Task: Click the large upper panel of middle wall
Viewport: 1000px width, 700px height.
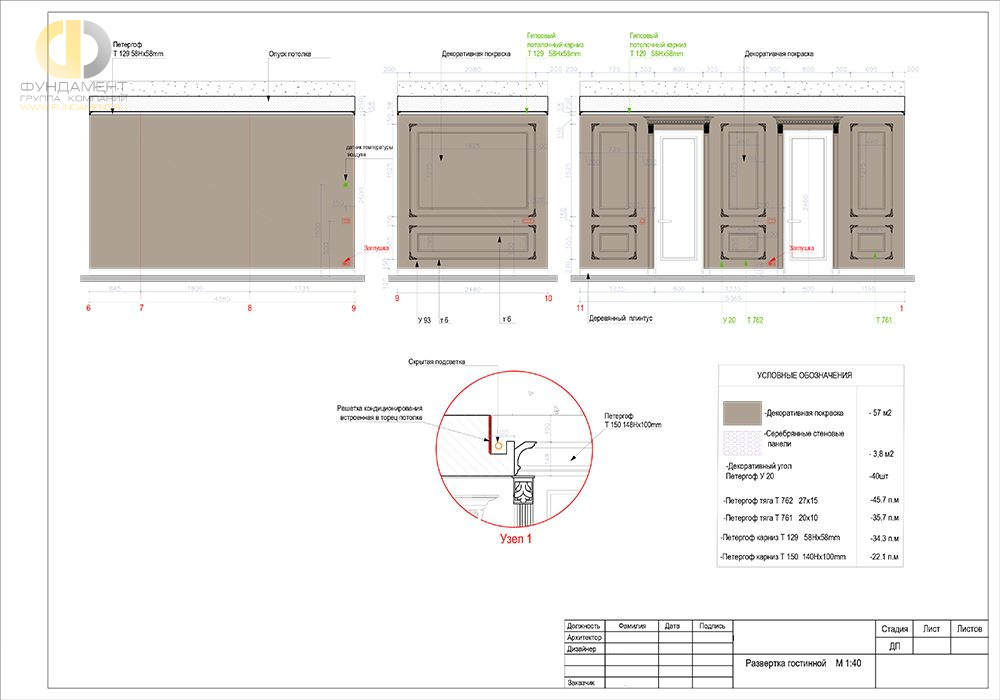Action: coord(472,169)
